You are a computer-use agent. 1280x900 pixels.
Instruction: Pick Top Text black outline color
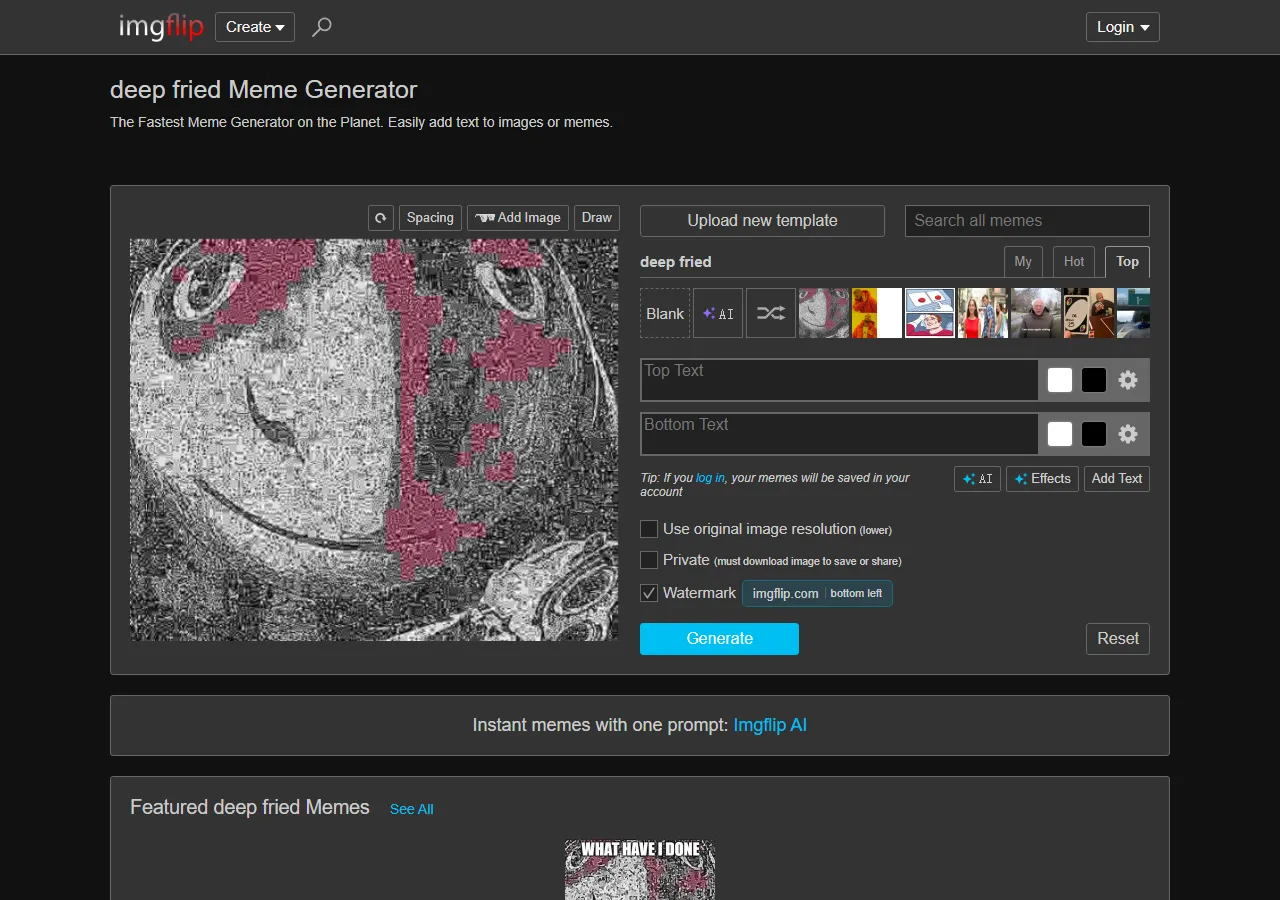(x=1094, y=380)
